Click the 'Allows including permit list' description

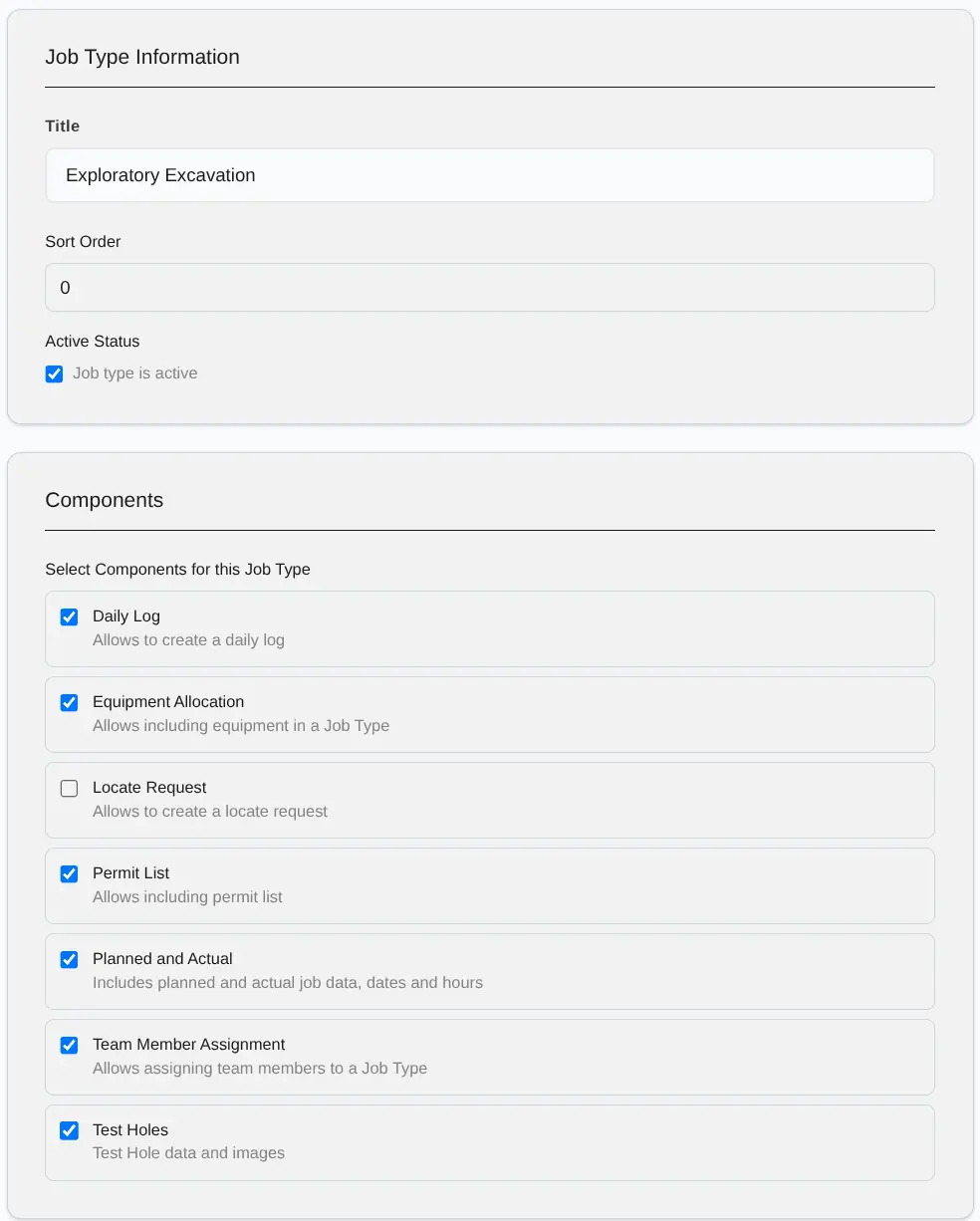click(x=187, y=897)
